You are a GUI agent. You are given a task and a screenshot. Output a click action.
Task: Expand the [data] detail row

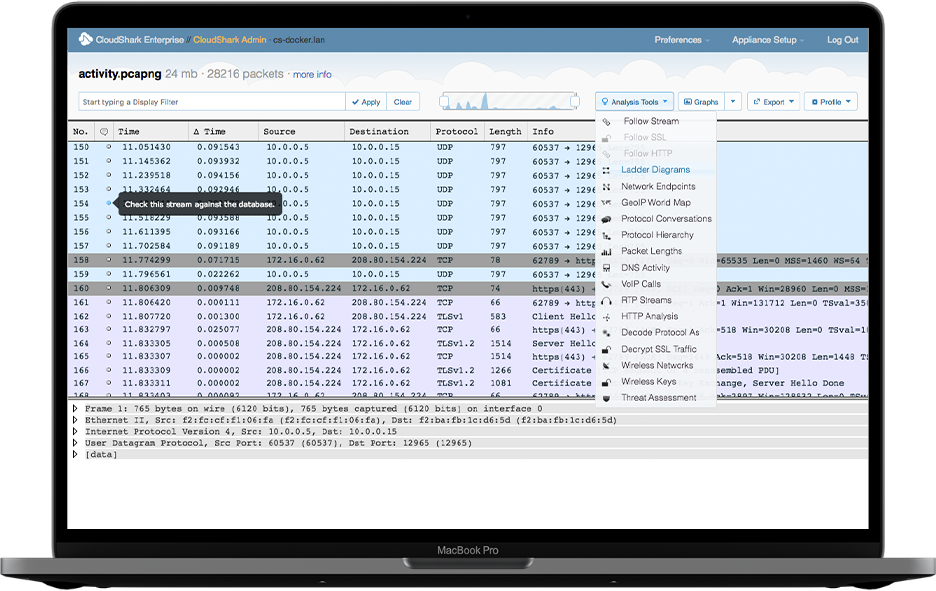[x=75, y=454]
